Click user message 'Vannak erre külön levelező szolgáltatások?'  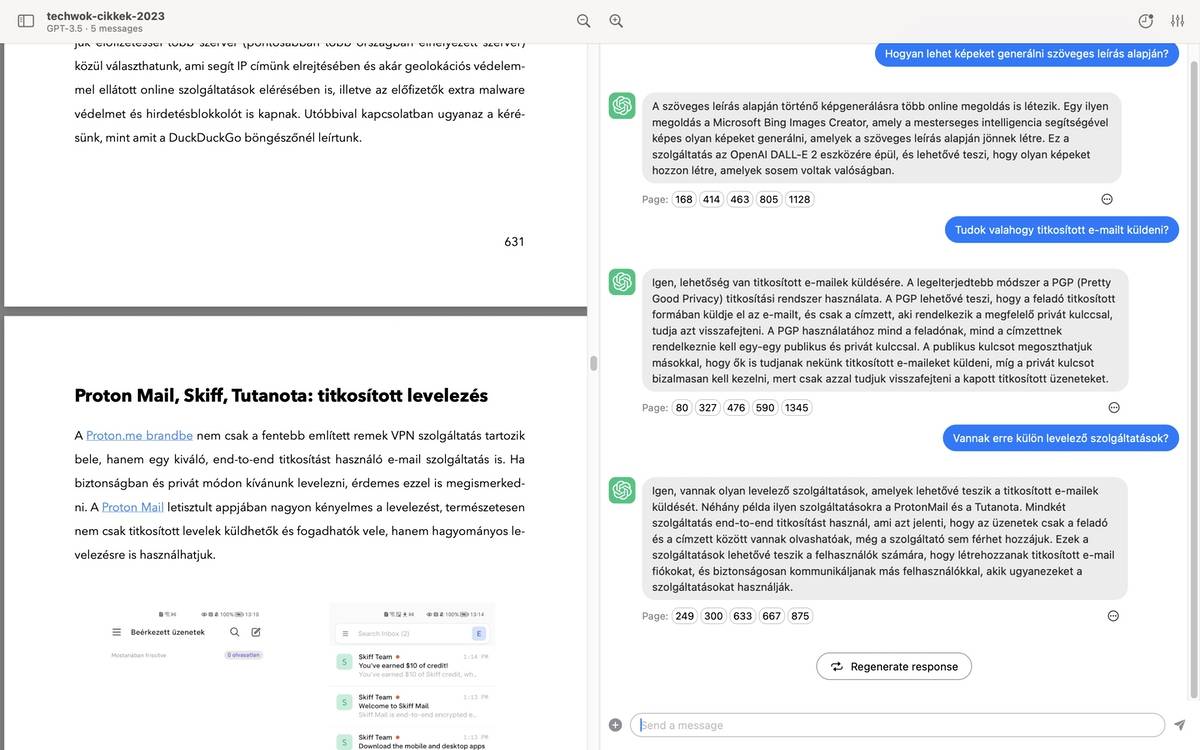(x=1061, y=438)
